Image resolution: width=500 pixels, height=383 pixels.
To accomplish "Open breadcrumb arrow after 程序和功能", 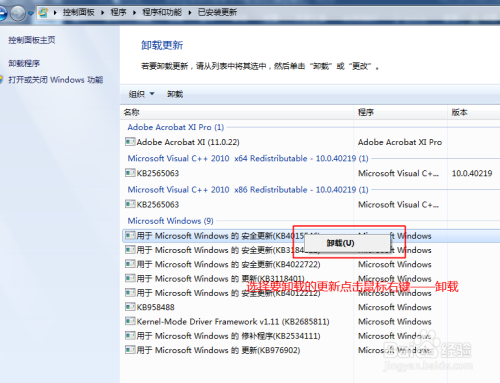I will click(x=190, y=13).
